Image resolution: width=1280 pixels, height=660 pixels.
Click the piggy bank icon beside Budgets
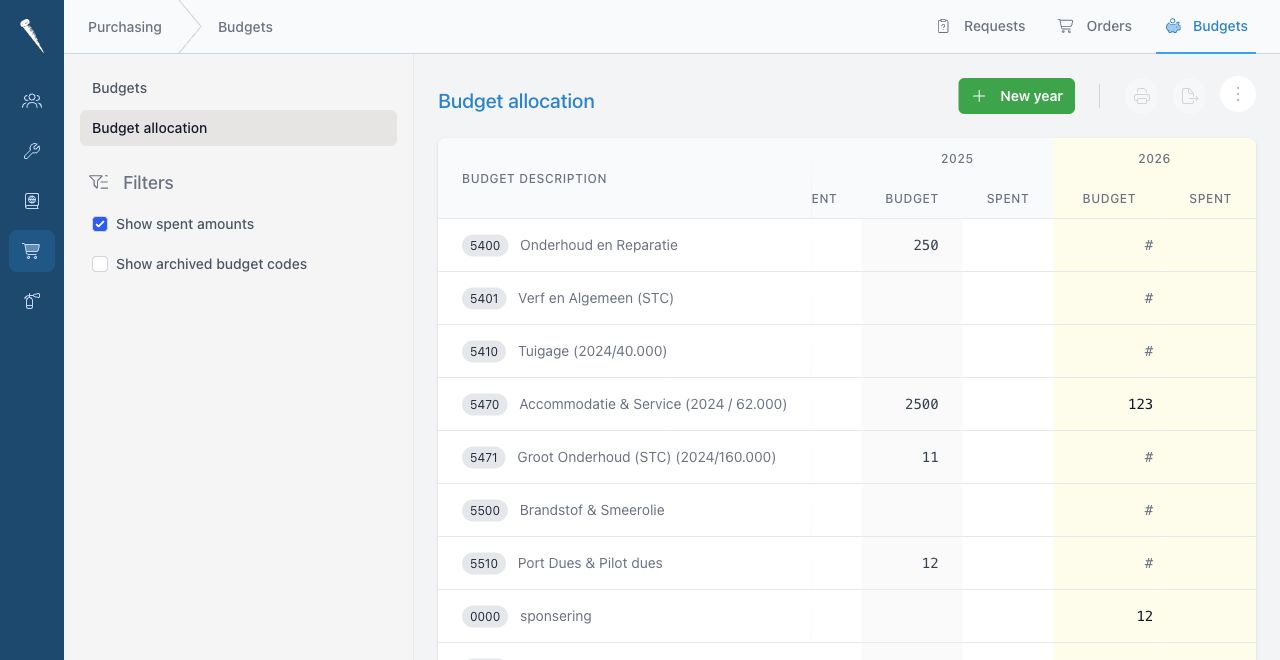(1173, 26)
